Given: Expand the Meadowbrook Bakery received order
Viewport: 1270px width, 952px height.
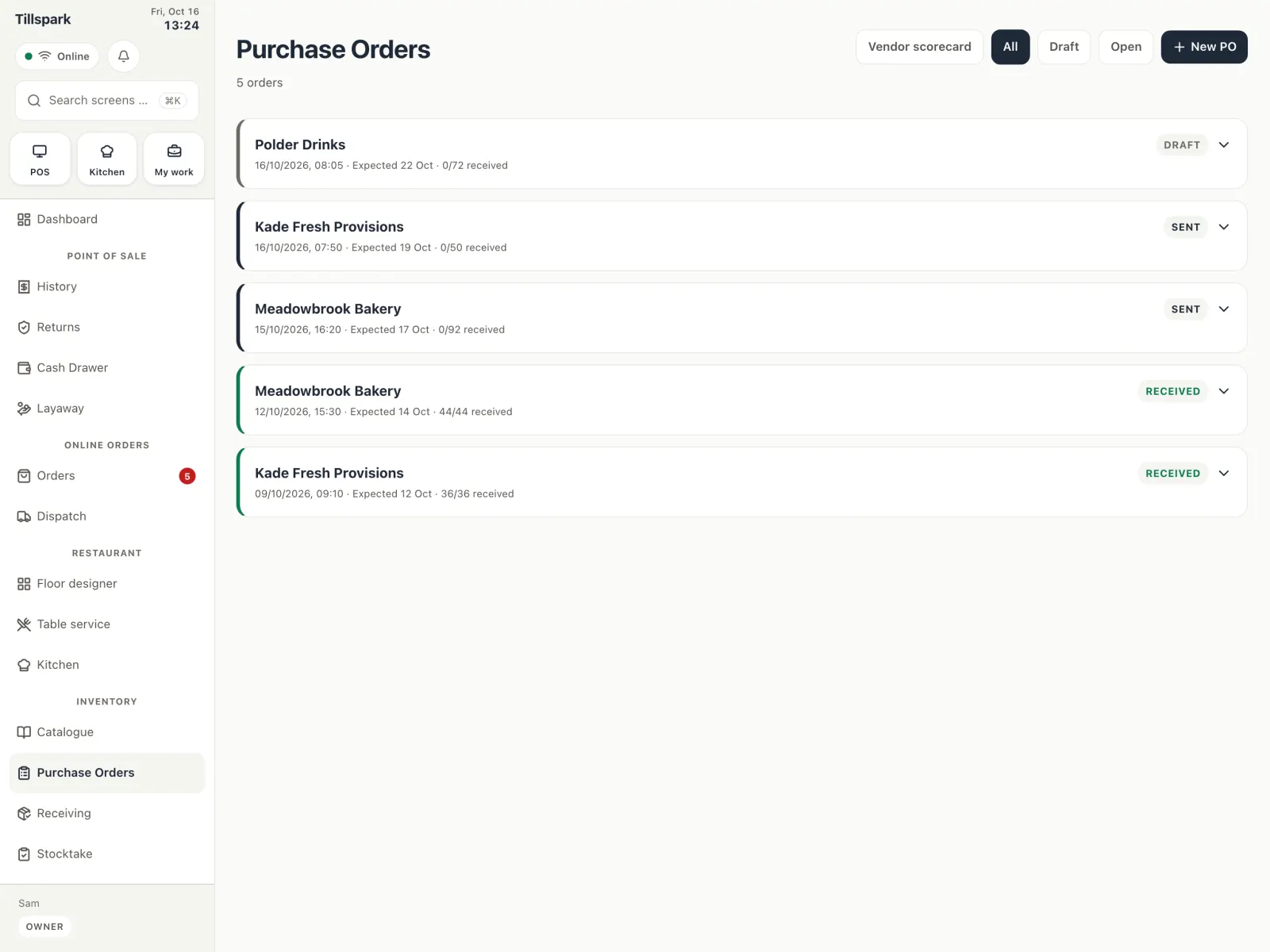Looking at the screenshot, I should click(x=1224, y=391).
